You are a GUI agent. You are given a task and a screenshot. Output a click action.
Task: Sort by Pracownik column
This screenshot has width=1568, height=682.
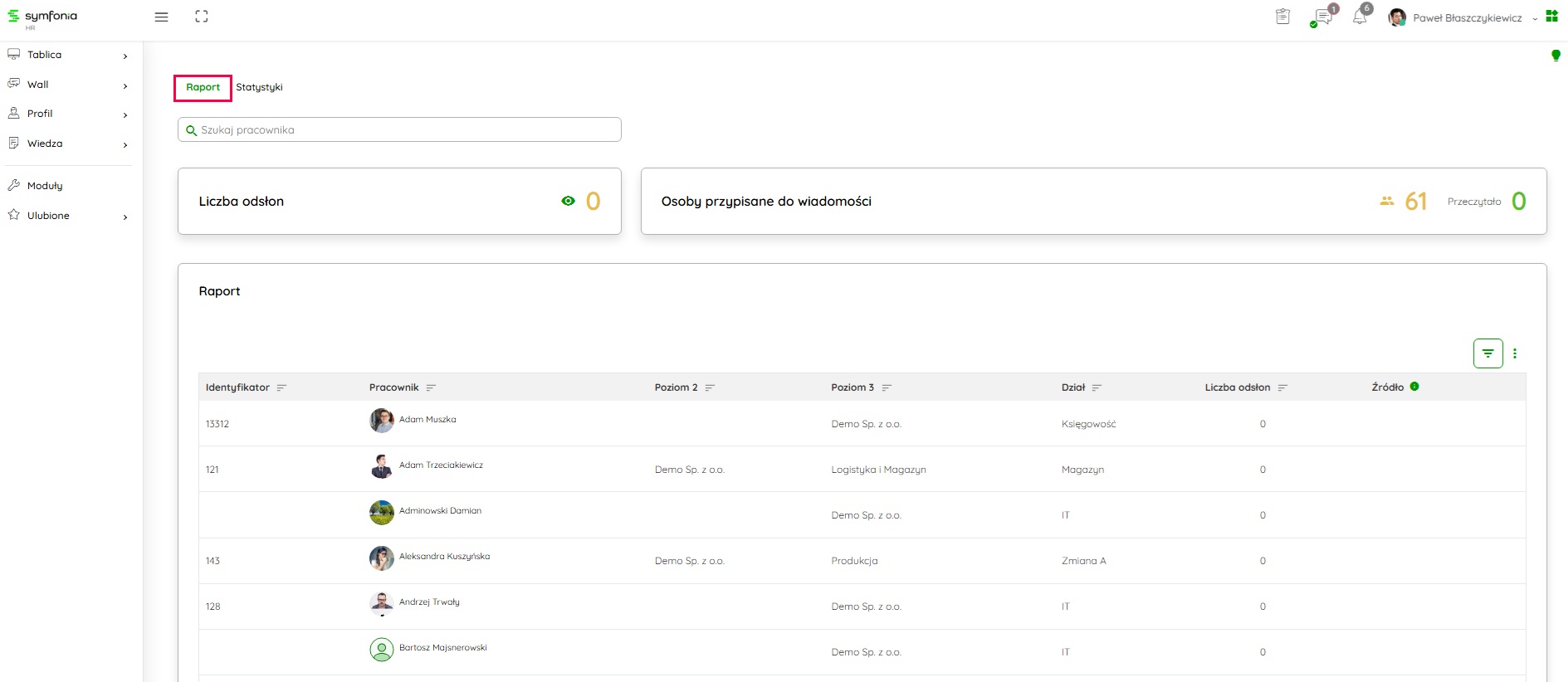(x=431, y=387)
